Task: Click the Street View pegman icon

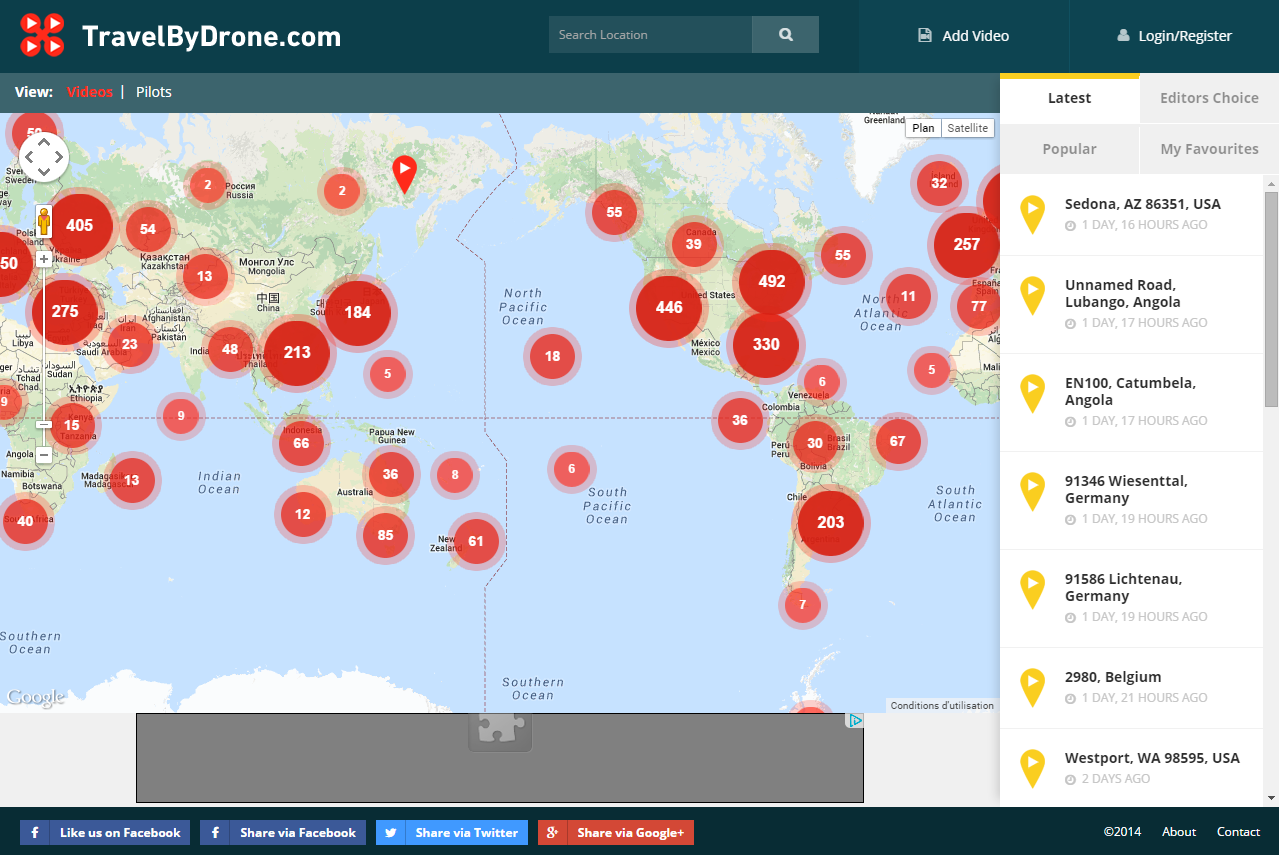Action: [44, 221]
